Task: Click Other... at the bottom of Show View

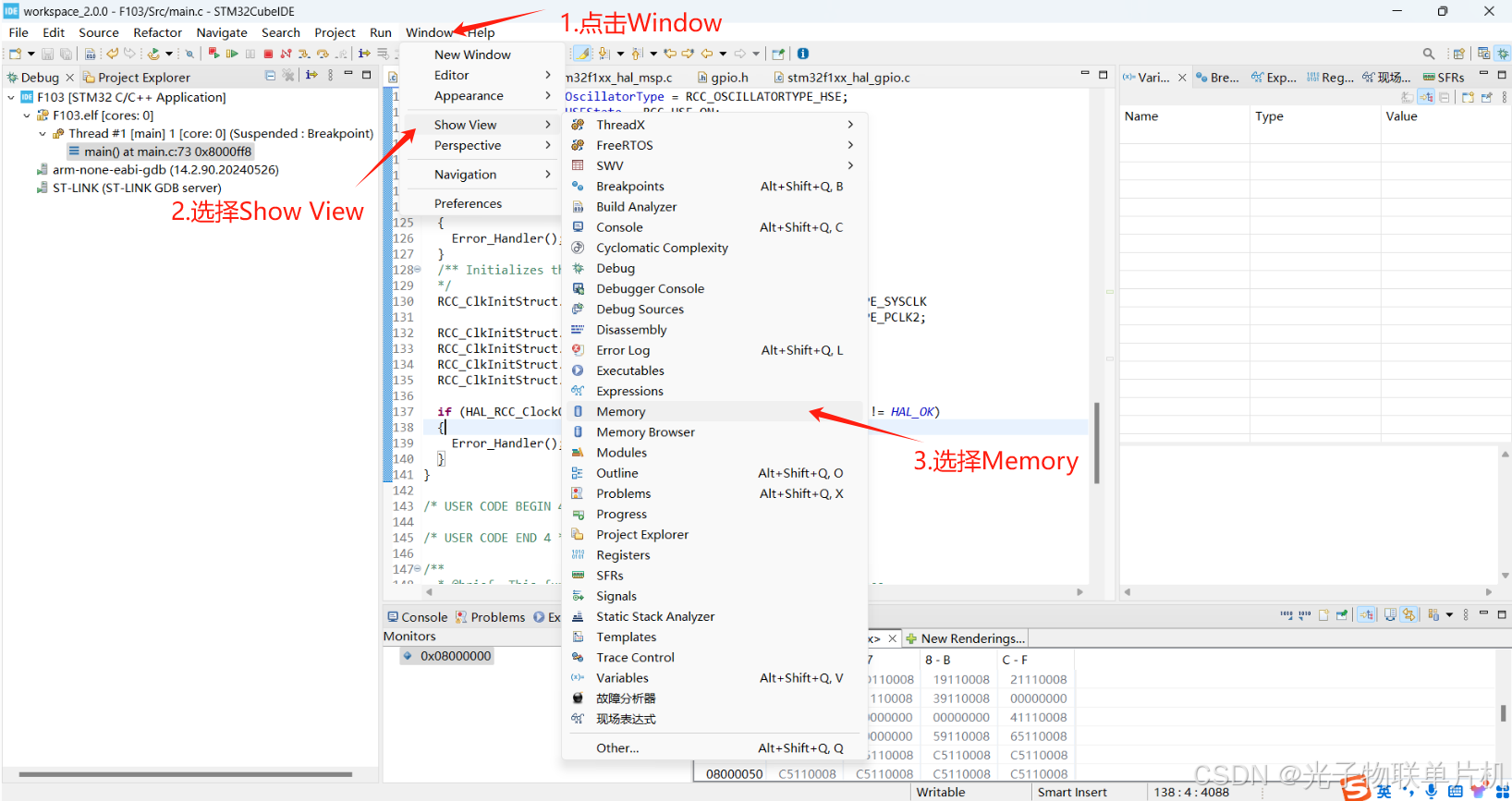Action: click(714, 747)
